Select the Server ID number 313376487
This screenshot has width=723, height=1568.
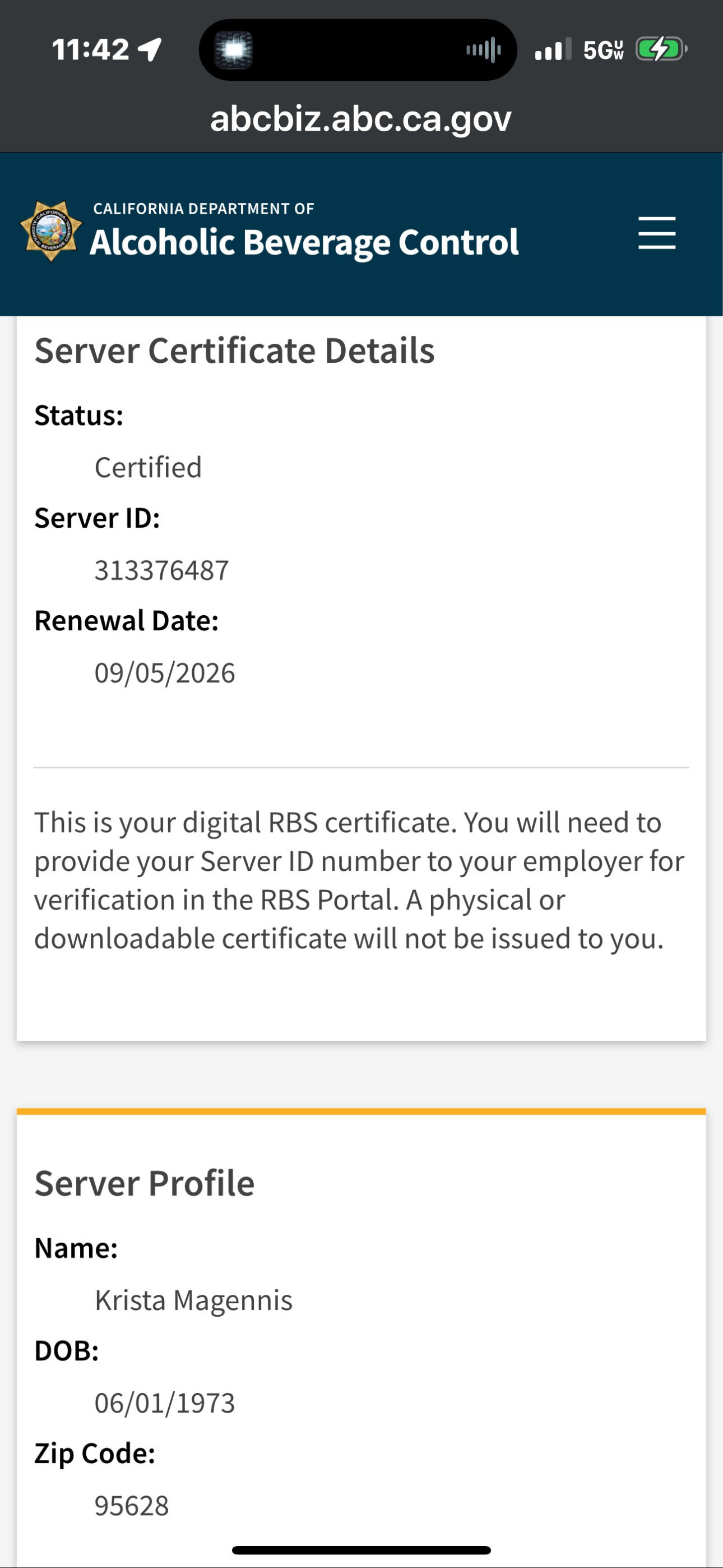(x=161, y=570)
